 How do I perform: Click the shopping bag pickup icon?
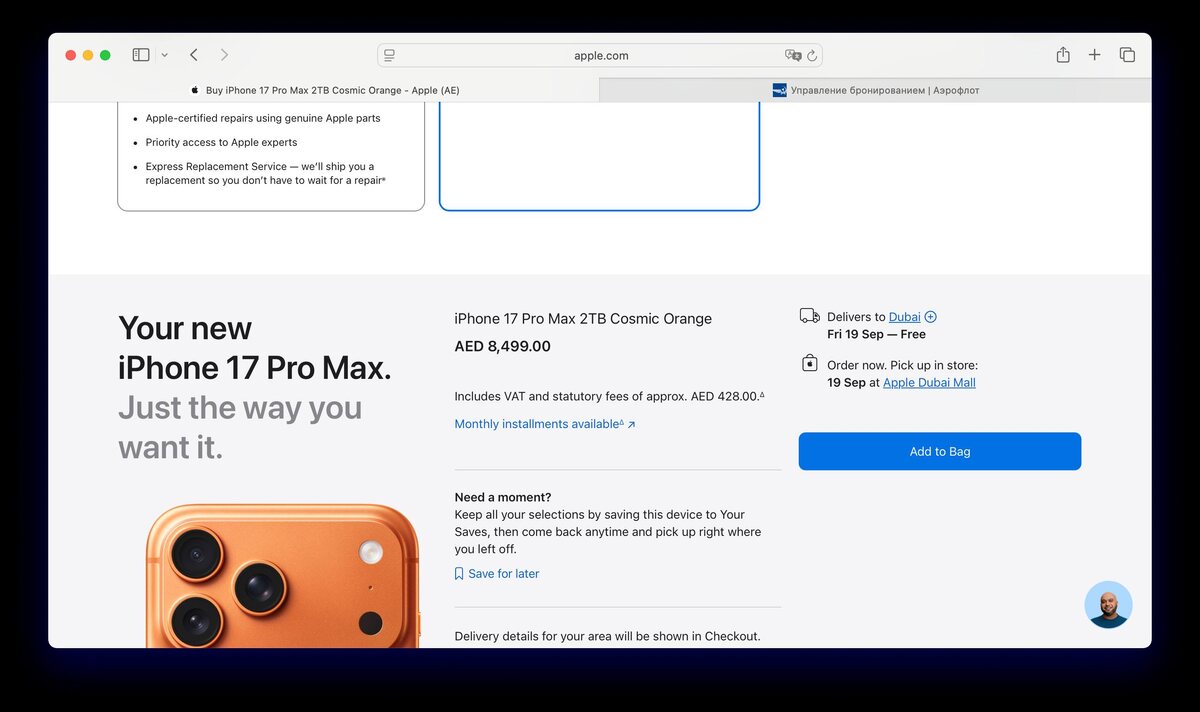[x=810, y=363]
